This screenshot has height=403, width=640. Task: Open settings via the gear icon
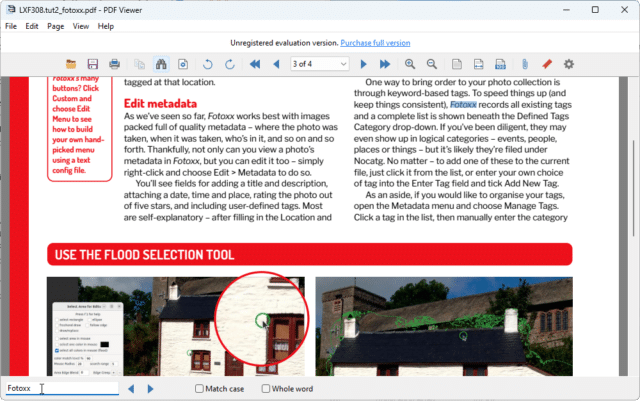[x=569, y=64]
